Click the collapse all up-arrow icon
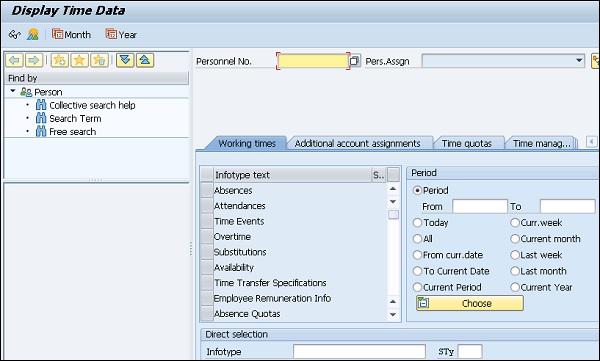600x361 pixels. (145, 60)
